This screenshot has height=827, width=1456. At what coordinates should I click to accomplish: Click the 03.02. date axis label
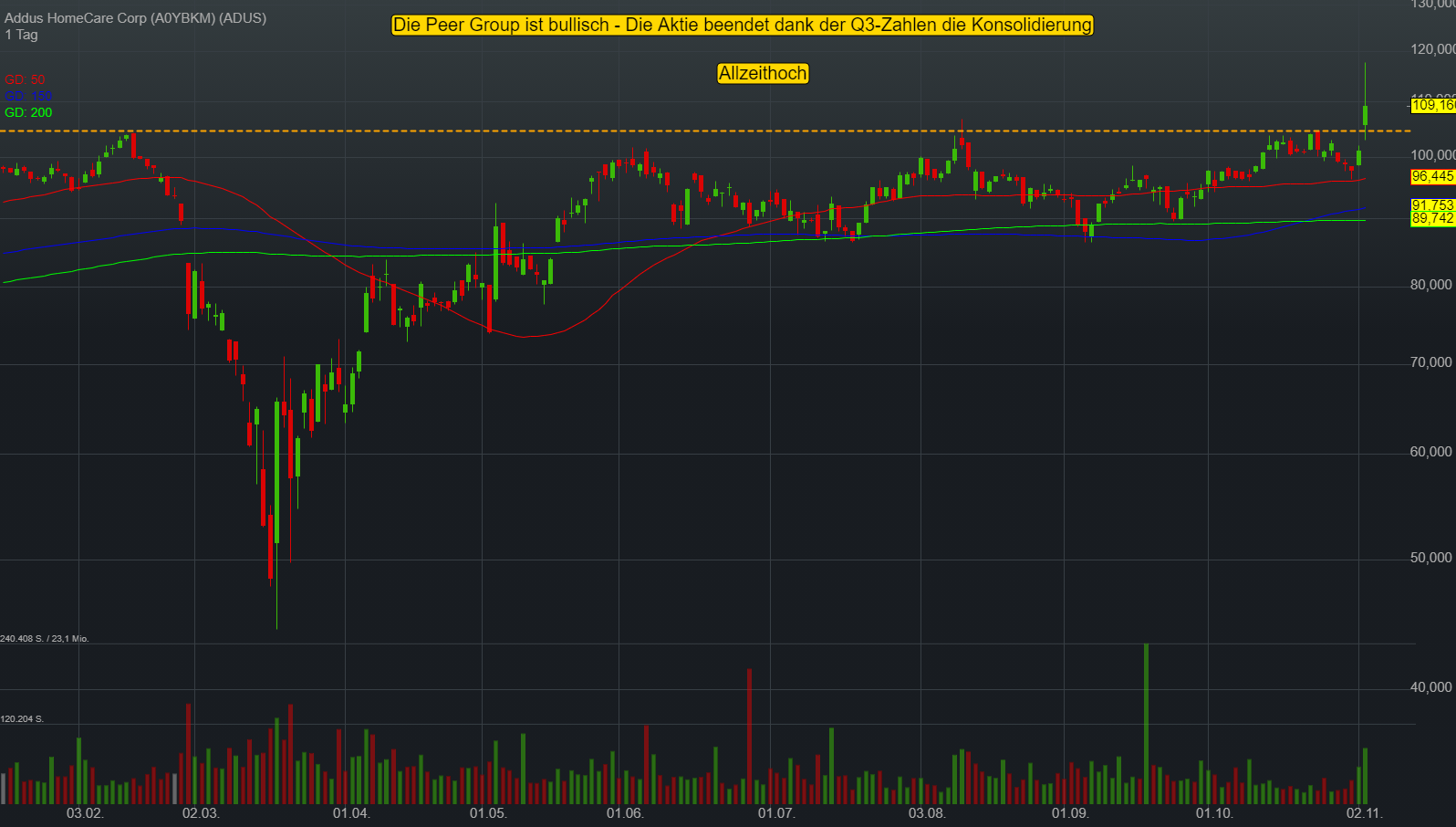tap(85, 813)
